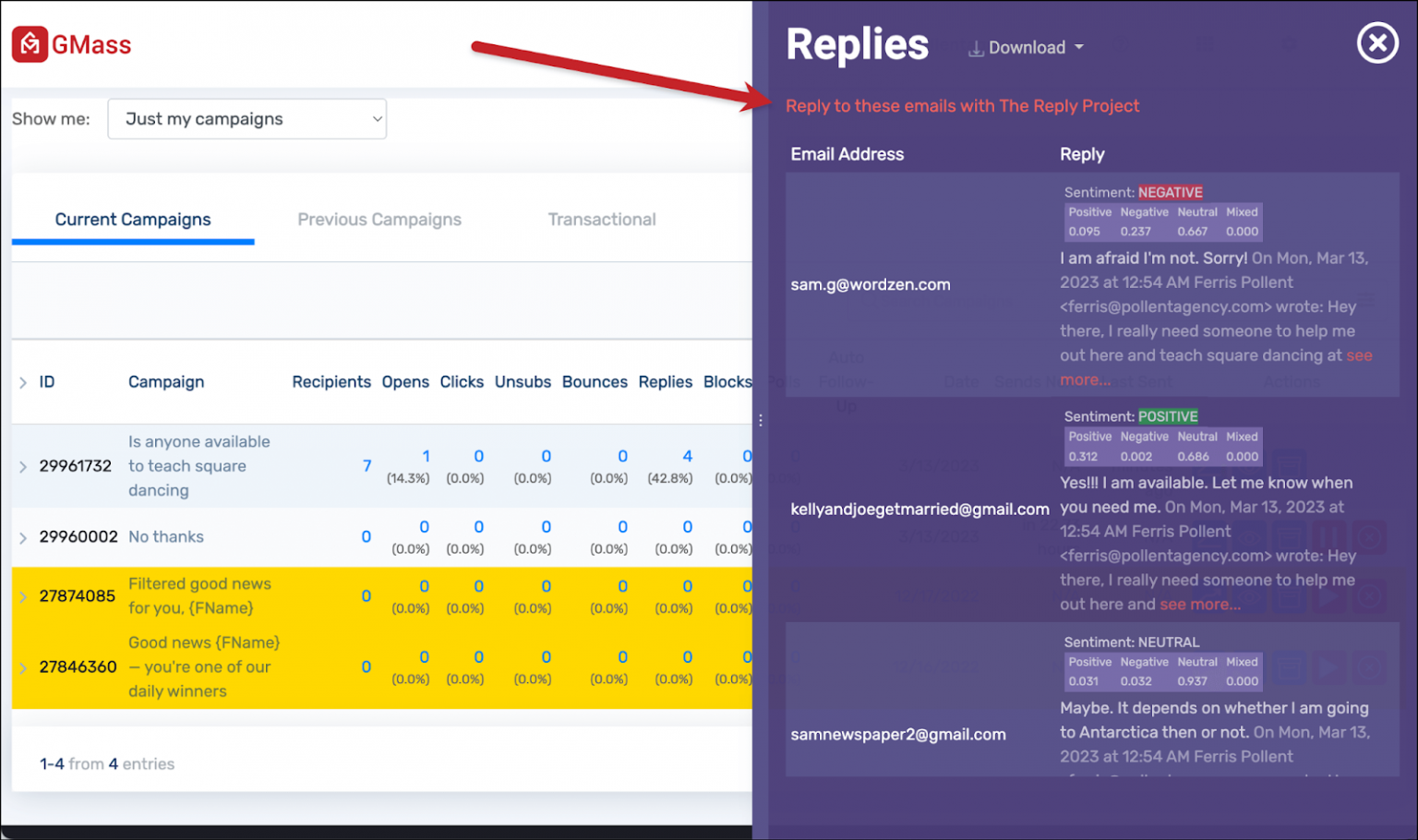The height and width of the screenshot is (840, 1418).
Task: Click the download arrow icon beside Download
Action: pyautogui.click(x=976, y=47)
